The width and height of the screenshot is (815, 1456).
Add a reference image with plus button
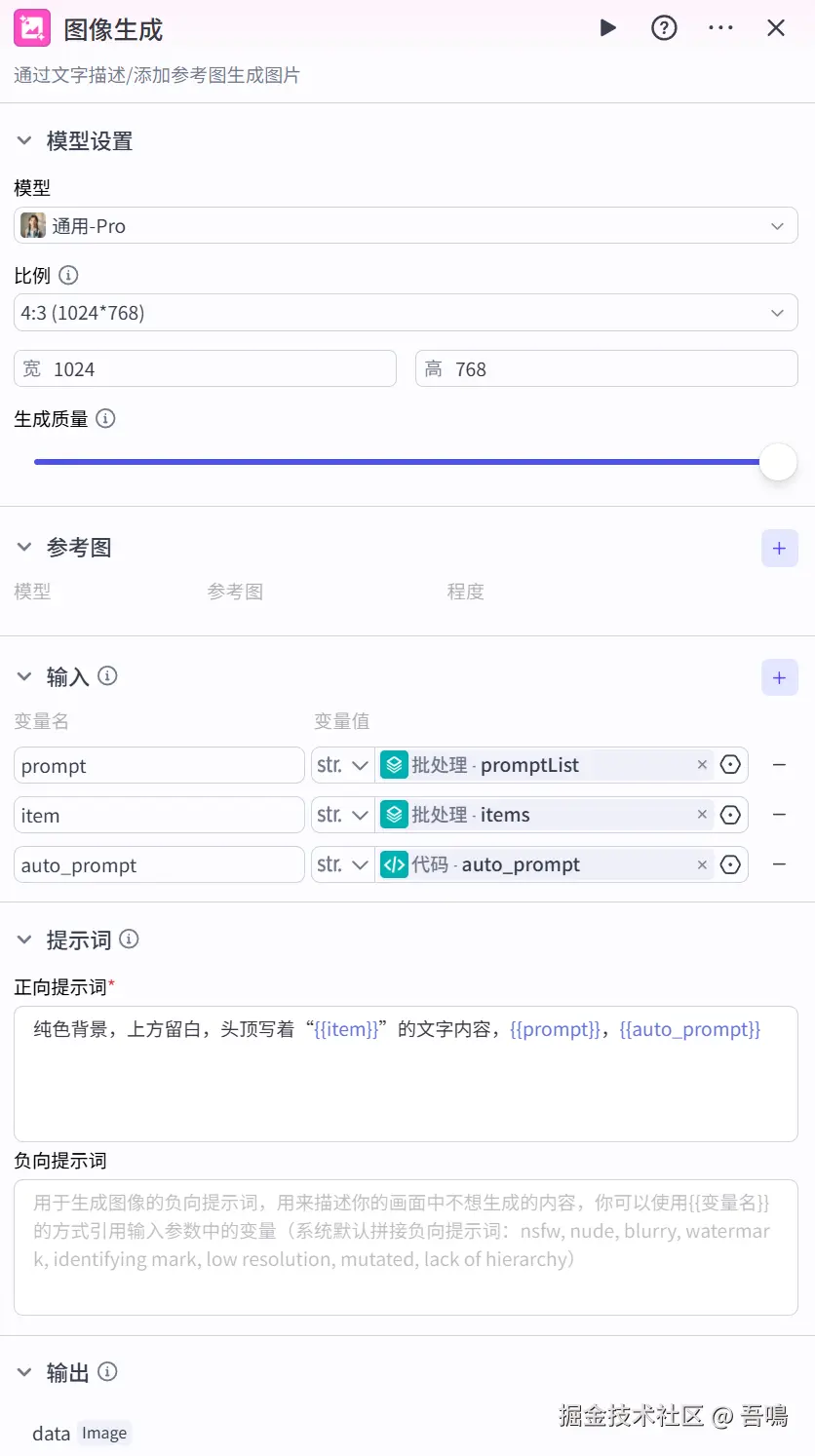[x=779, y=549]
